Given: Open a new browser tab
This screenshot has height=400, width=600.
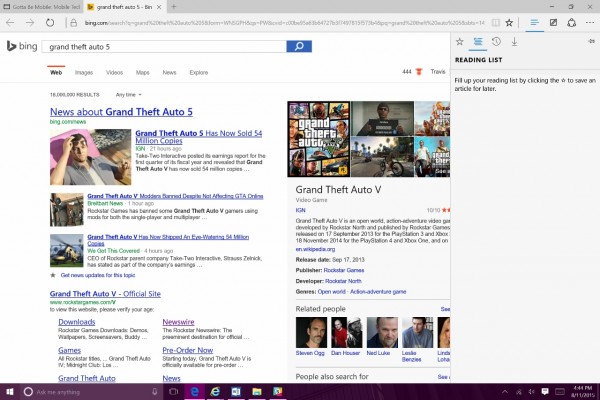Looking at the screenshot, I should click(174, 7).
